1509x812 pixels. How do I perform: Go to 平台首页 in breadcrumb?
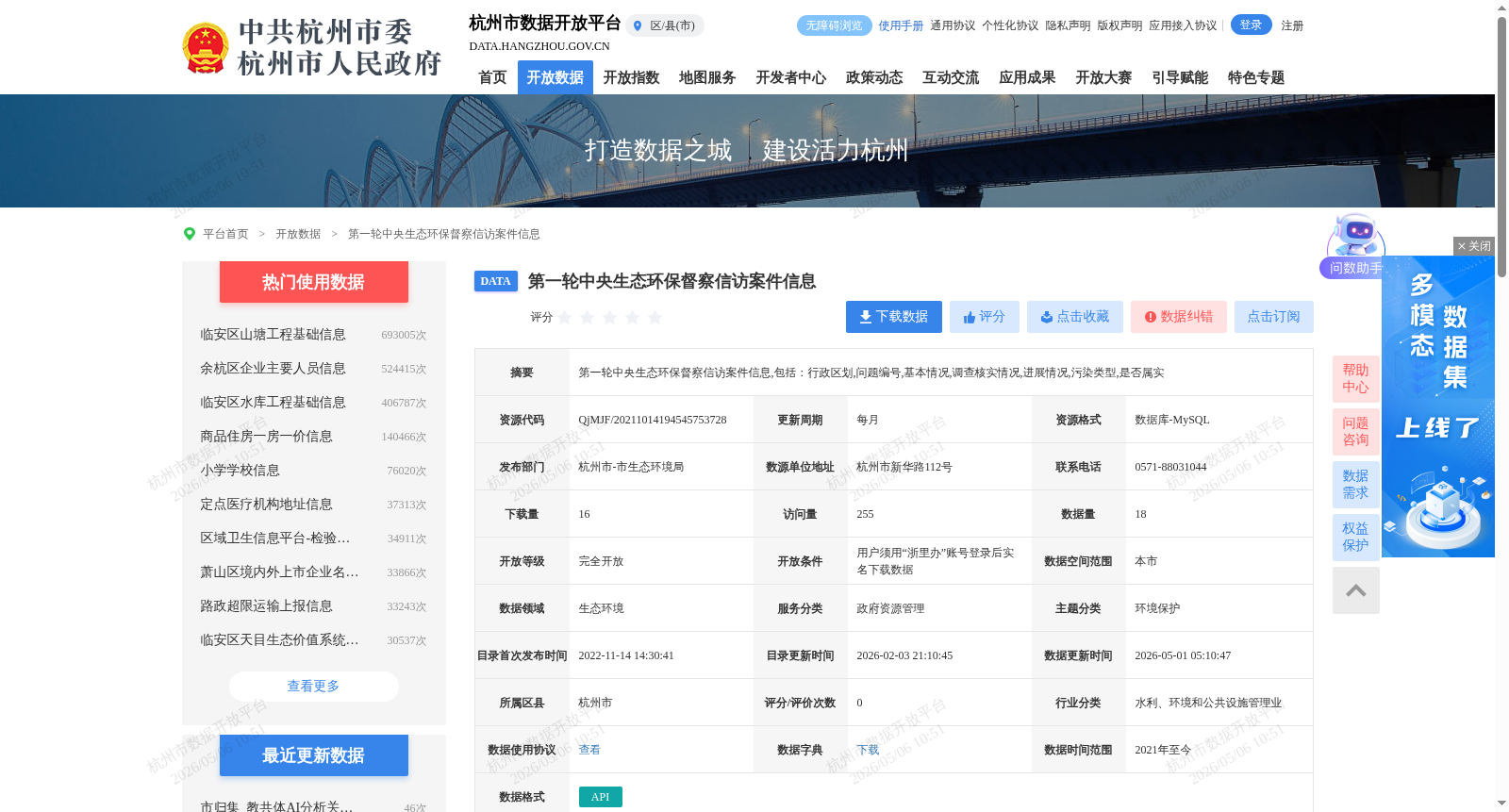pyautogui.click(x=225, y=234)
